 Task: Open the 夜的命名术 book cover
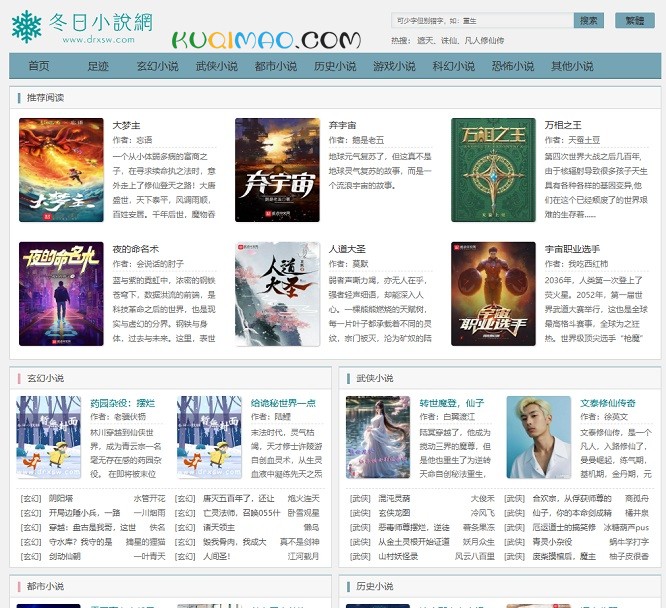pyautogui.click(x=61, y=294)
